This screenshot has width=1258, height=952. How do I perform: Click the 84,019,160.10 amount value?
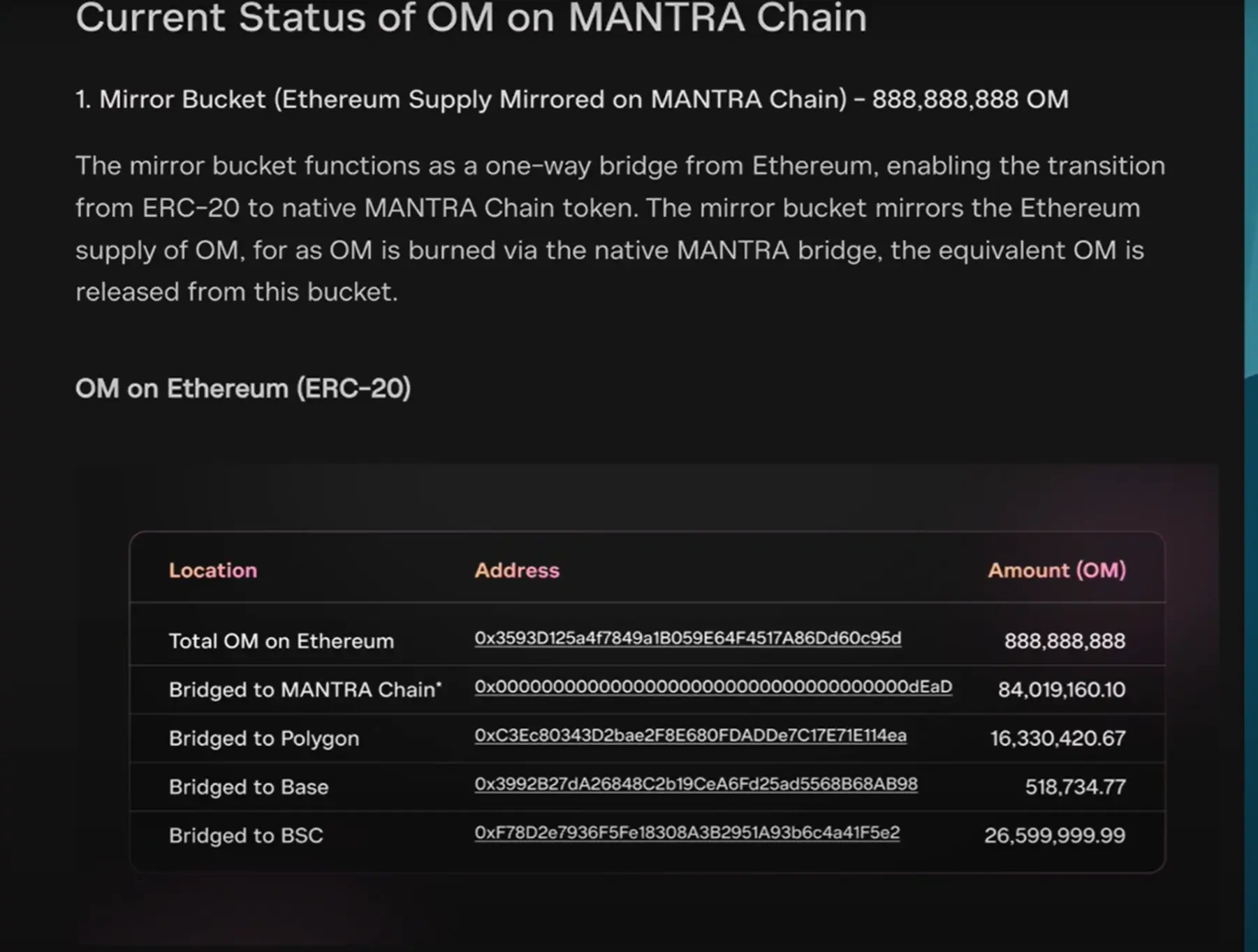pyautogui.click(x=1061, y=690)
